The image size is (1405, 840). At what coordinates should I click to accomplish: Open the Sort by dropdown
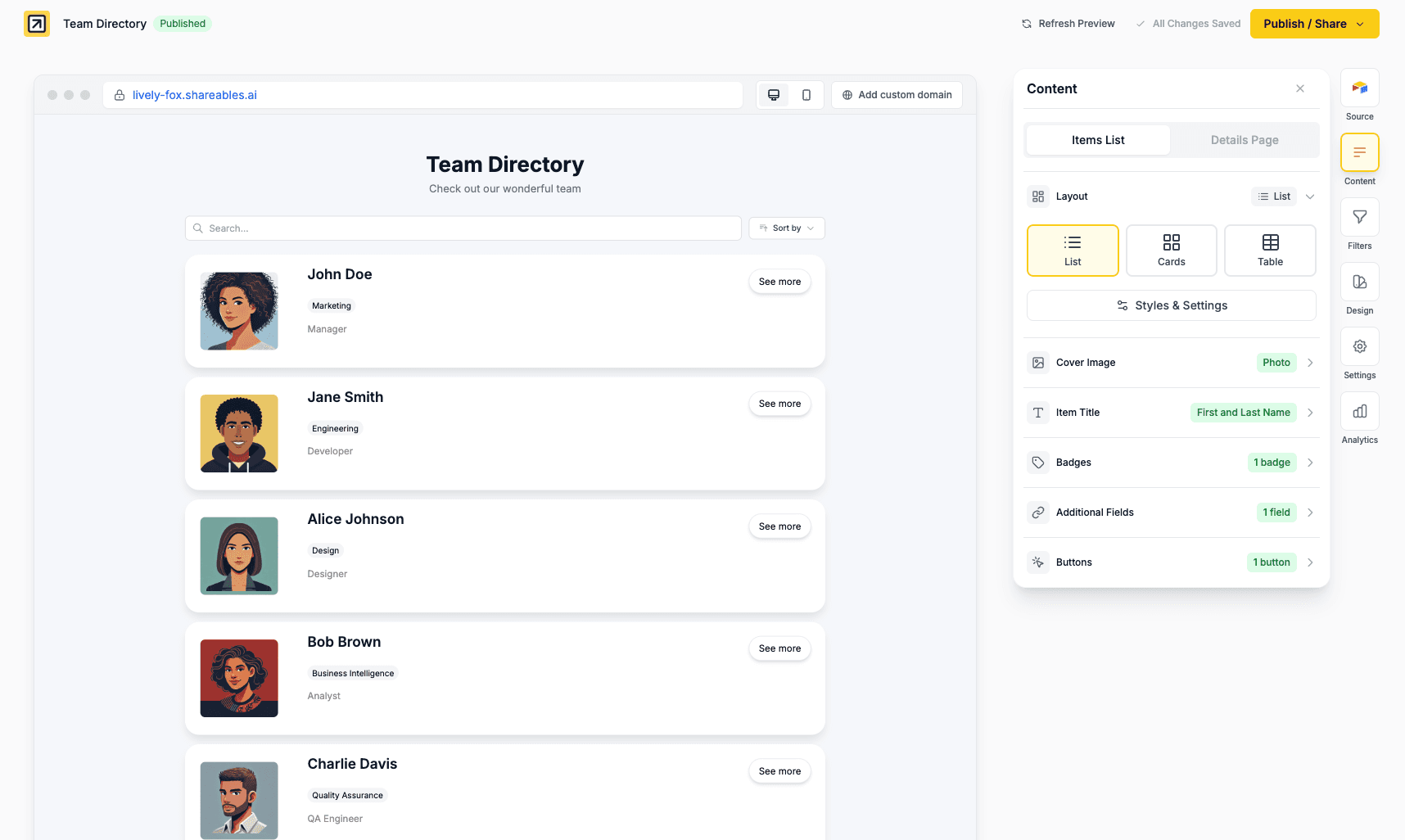point(785,228)
